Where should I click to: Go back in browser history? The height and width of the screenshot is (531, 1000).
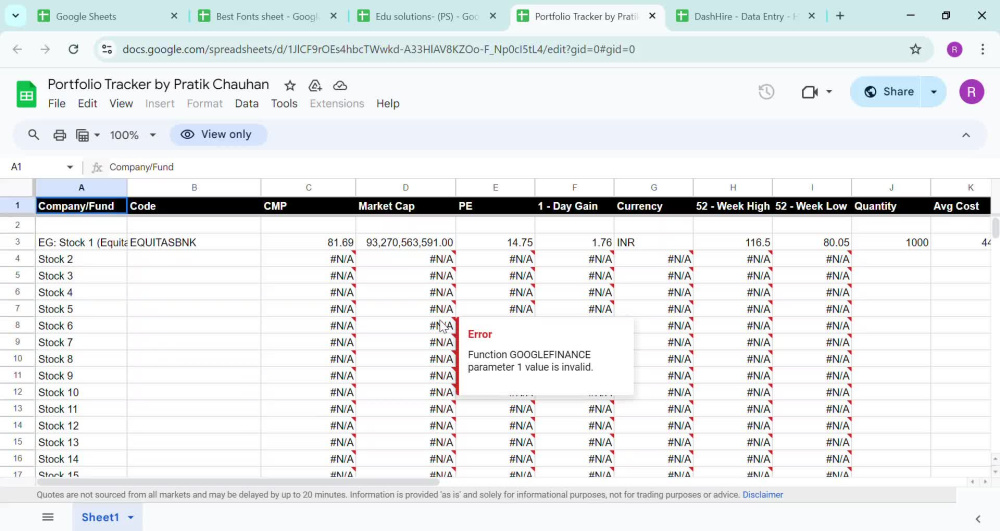pyautogui.click(x=17, y=49)
